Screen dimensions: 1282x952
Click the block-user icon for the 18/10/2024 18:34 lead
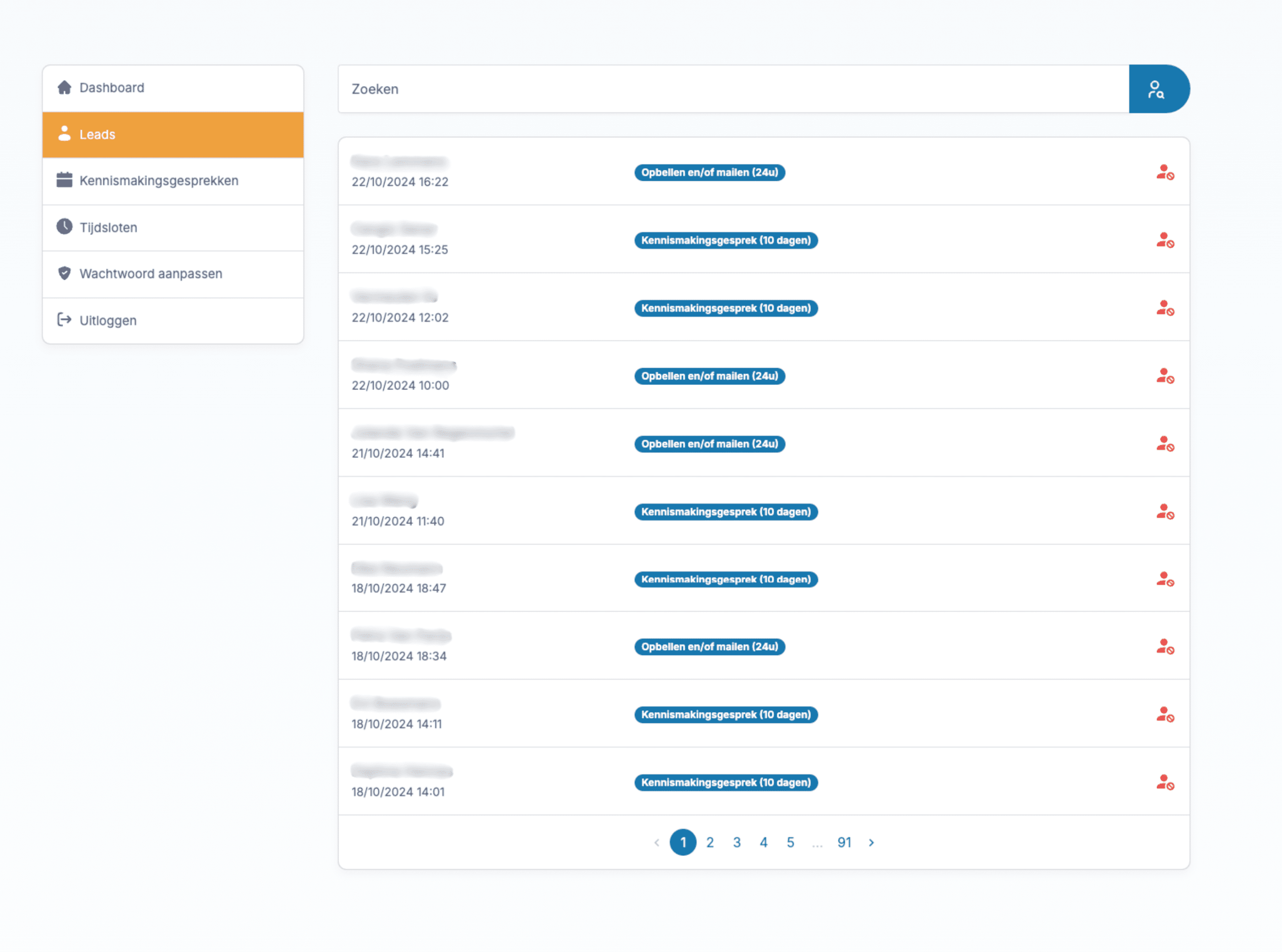(1165, 647)
